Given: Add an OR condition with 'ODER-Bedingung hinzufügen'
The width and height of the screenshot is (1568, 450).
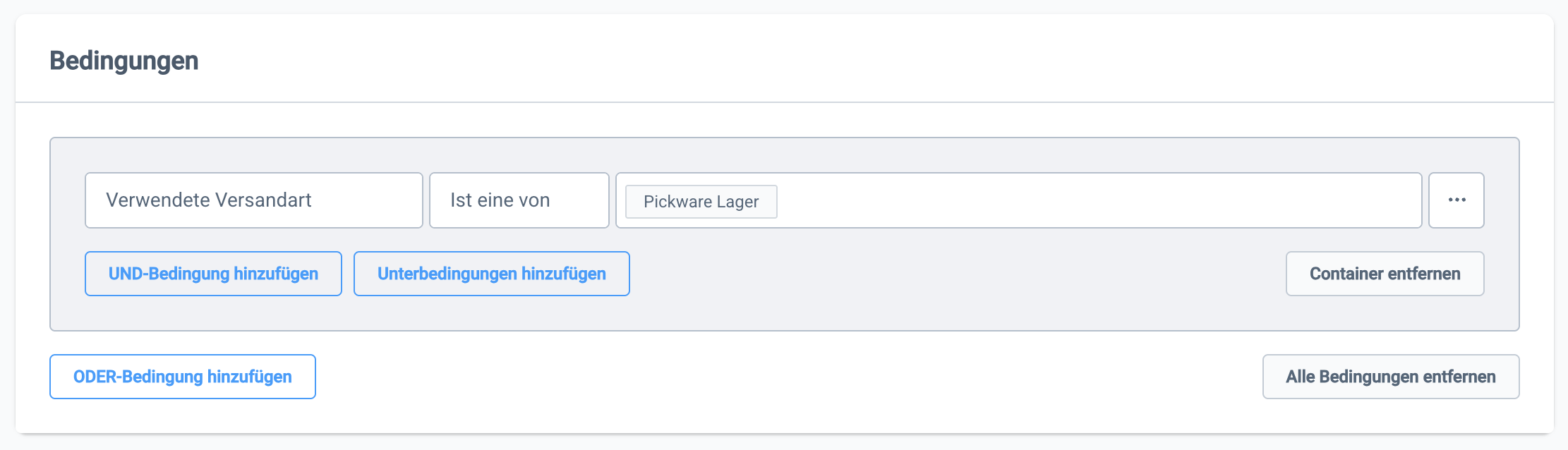Looking at the screenshot, I should click(x=182, y=377).
